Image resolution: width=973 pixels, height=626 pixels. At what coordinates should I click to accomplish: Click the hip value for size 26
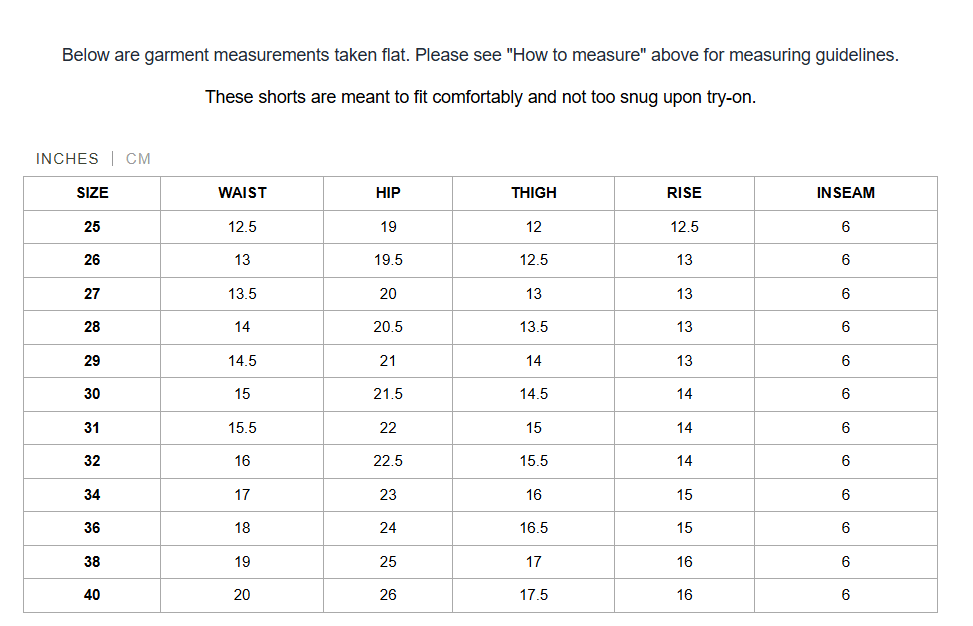[x=388, y=260]
